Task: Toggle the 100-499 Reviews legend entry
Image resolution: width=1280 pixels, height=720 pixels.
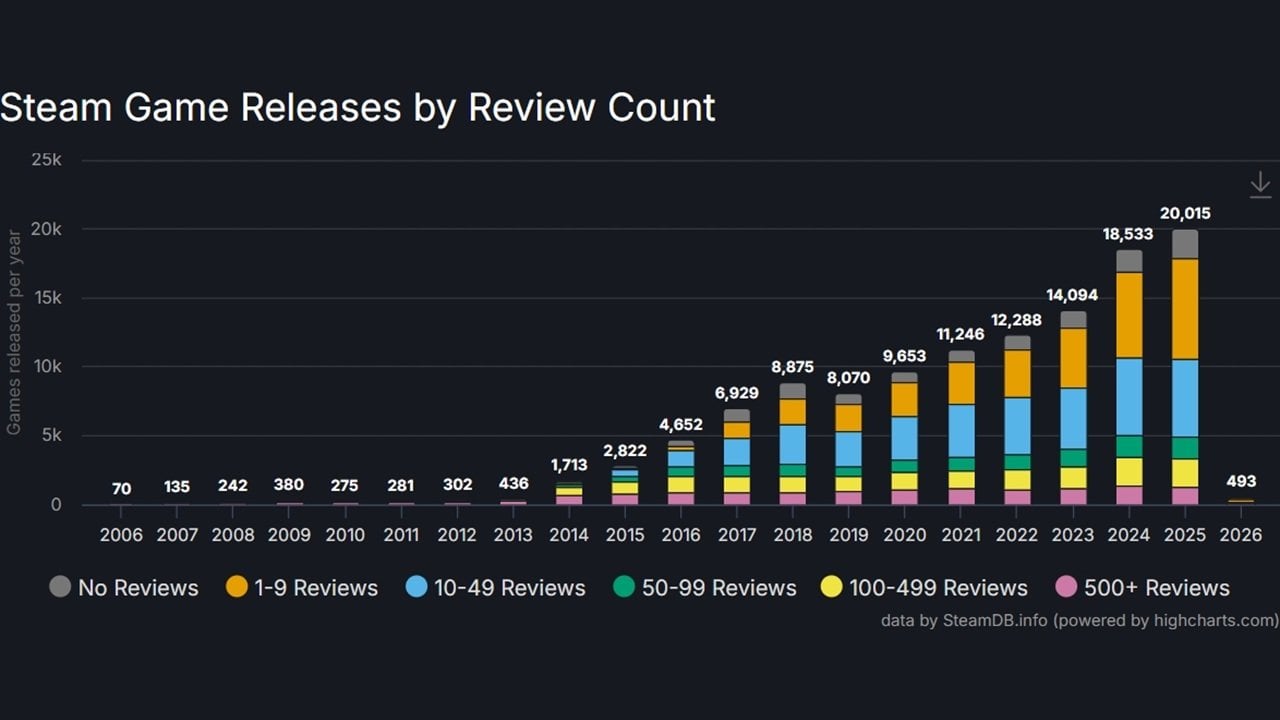Action: (924, 588)
